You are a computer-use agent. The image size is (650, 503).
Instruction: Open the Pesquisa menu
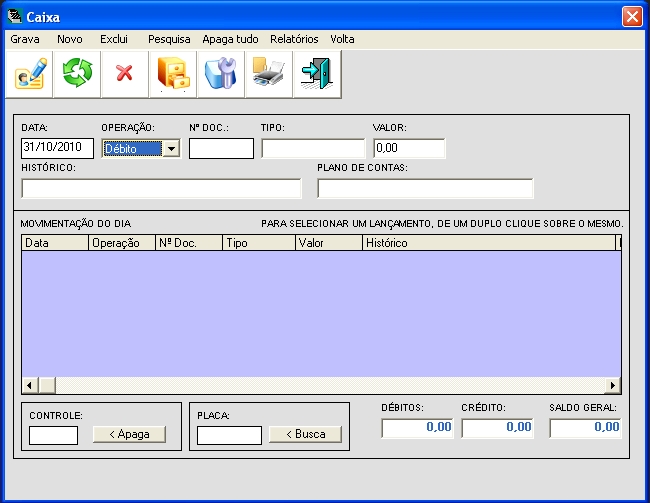click(x=169, y=39)
